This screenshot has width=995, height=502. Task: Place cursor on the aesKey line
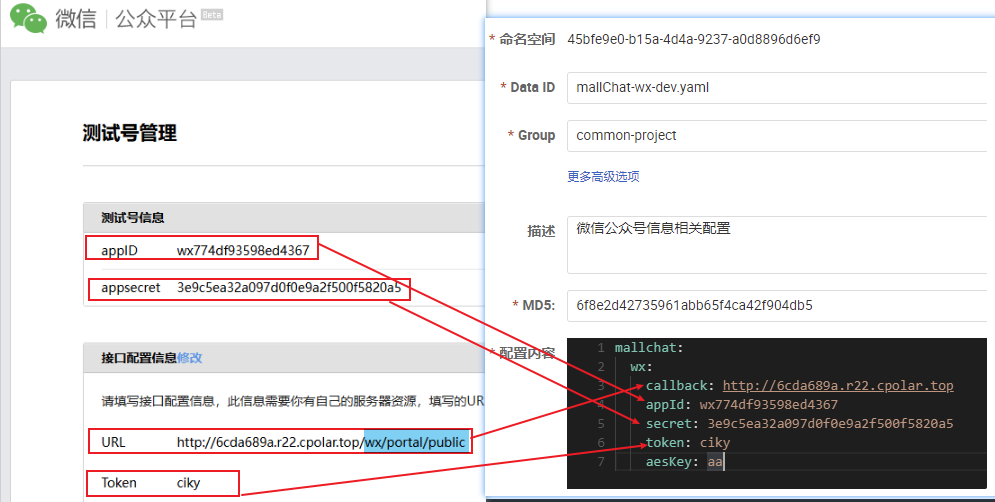[684, 461]
